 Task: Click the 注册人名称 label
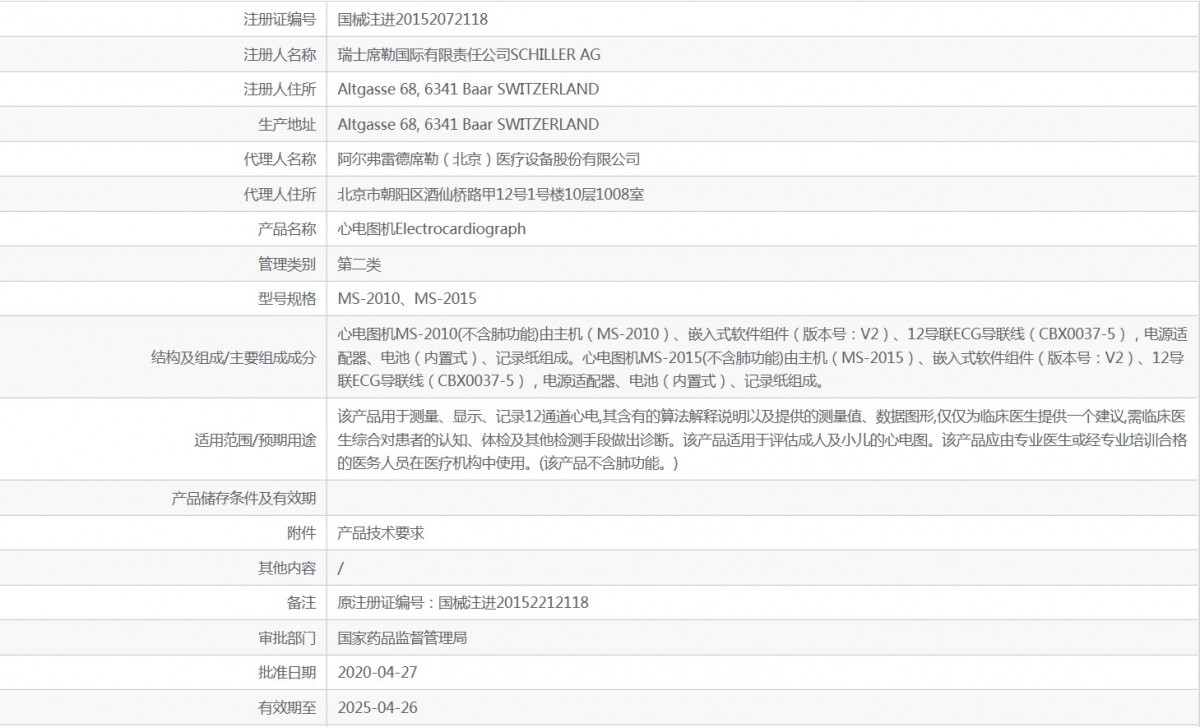[280, 54]
